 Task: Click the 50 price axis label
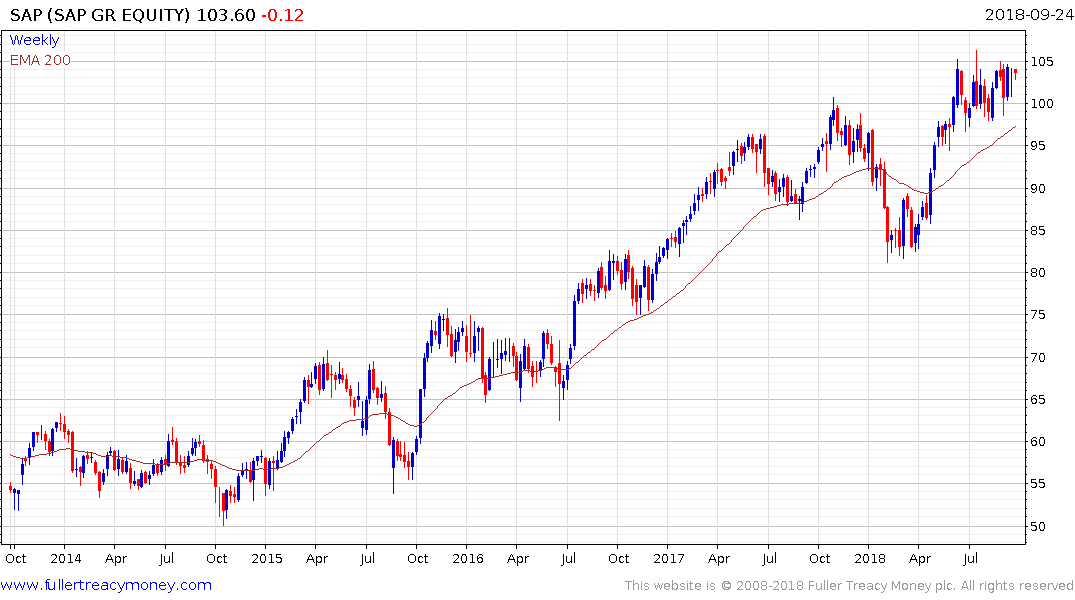[x=1039, y=527]
